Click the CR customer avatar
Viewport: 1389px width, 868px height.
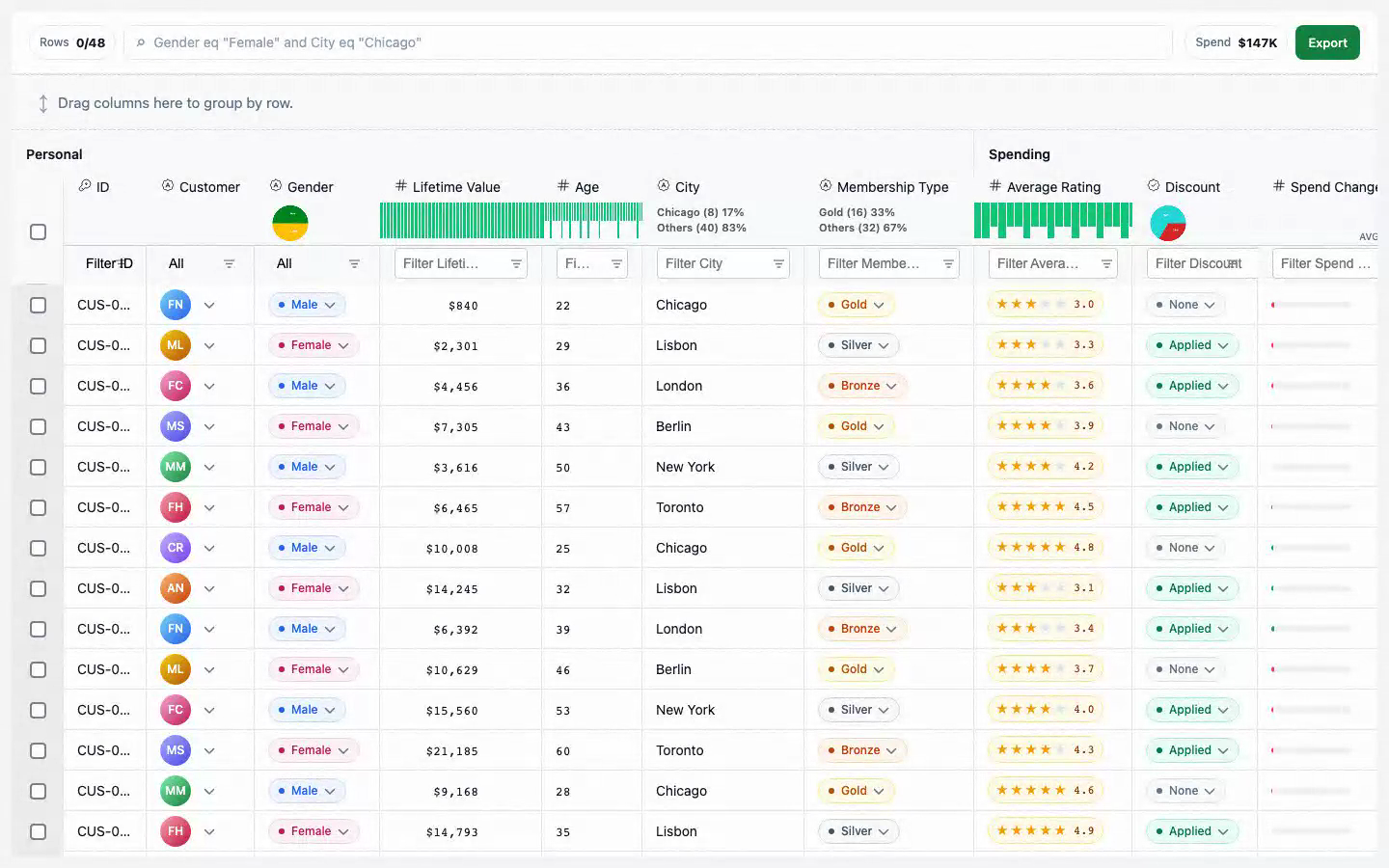coord(176,548)
